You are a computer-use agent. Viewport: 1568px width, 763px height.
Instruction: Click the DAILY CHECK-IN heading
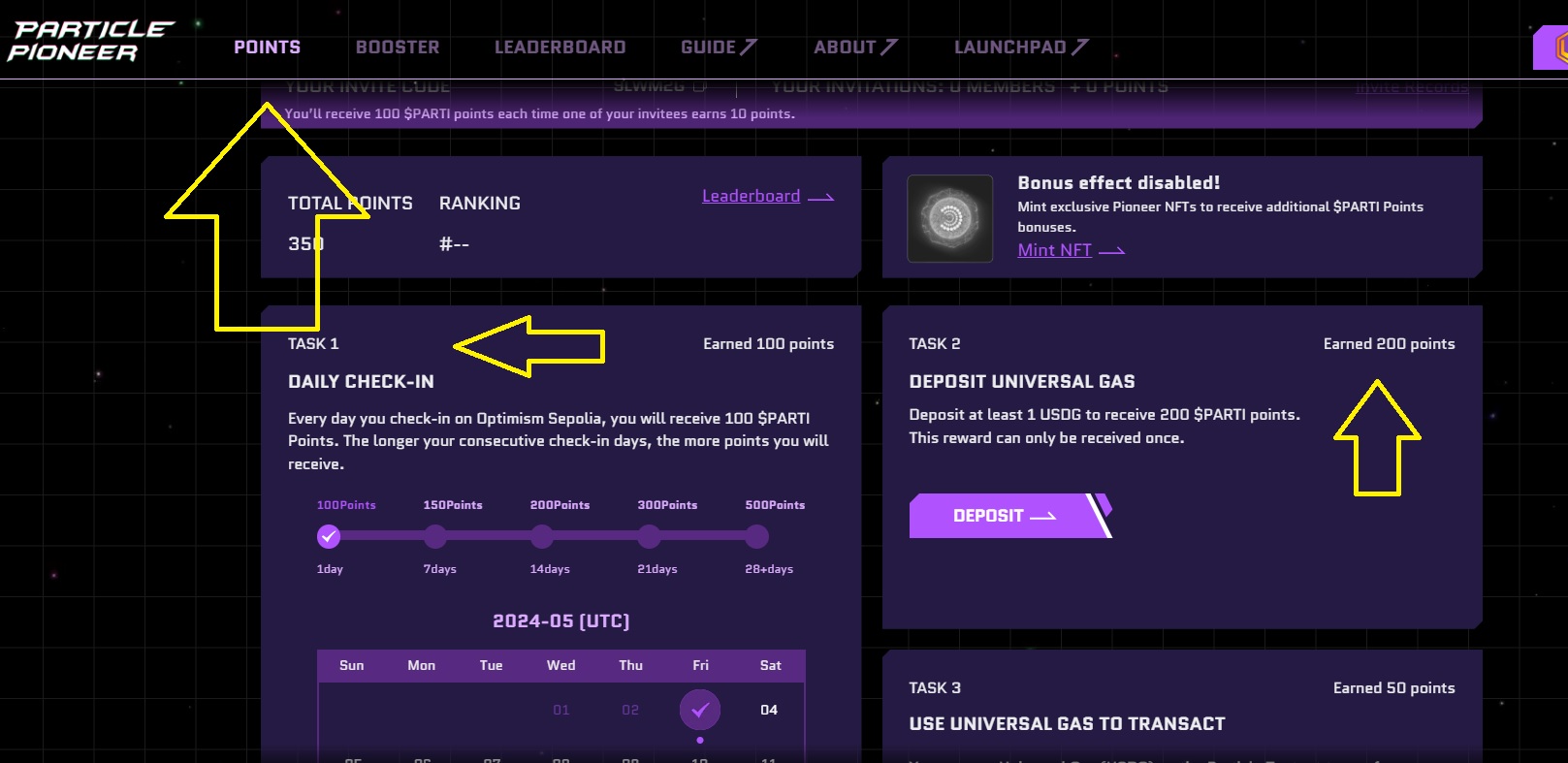click(361, 382)
